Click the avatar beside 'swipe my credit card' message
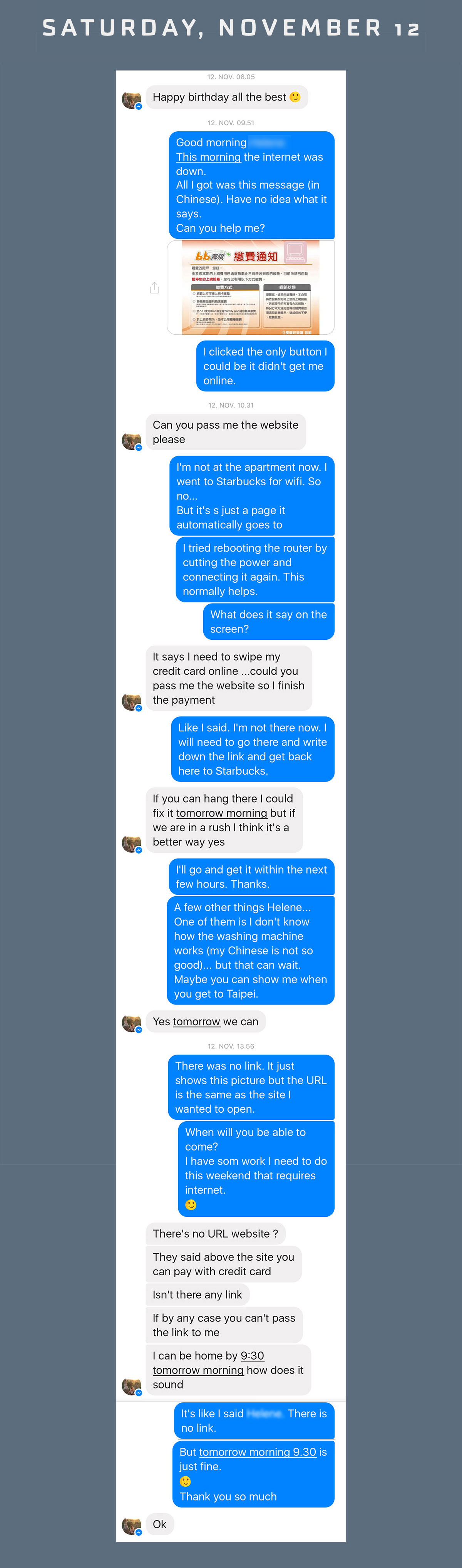This screenshot has height=1568, width=462. point(132,701)
